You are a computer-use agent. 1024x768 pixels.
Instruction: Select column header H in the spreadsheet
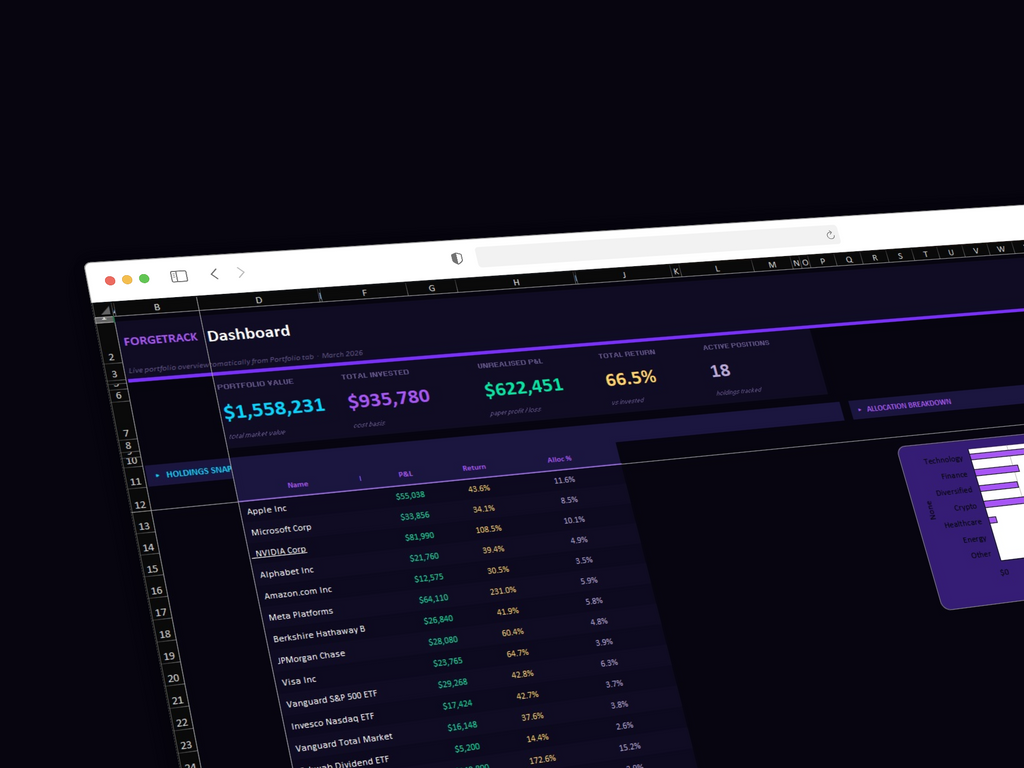pos(516,283)
